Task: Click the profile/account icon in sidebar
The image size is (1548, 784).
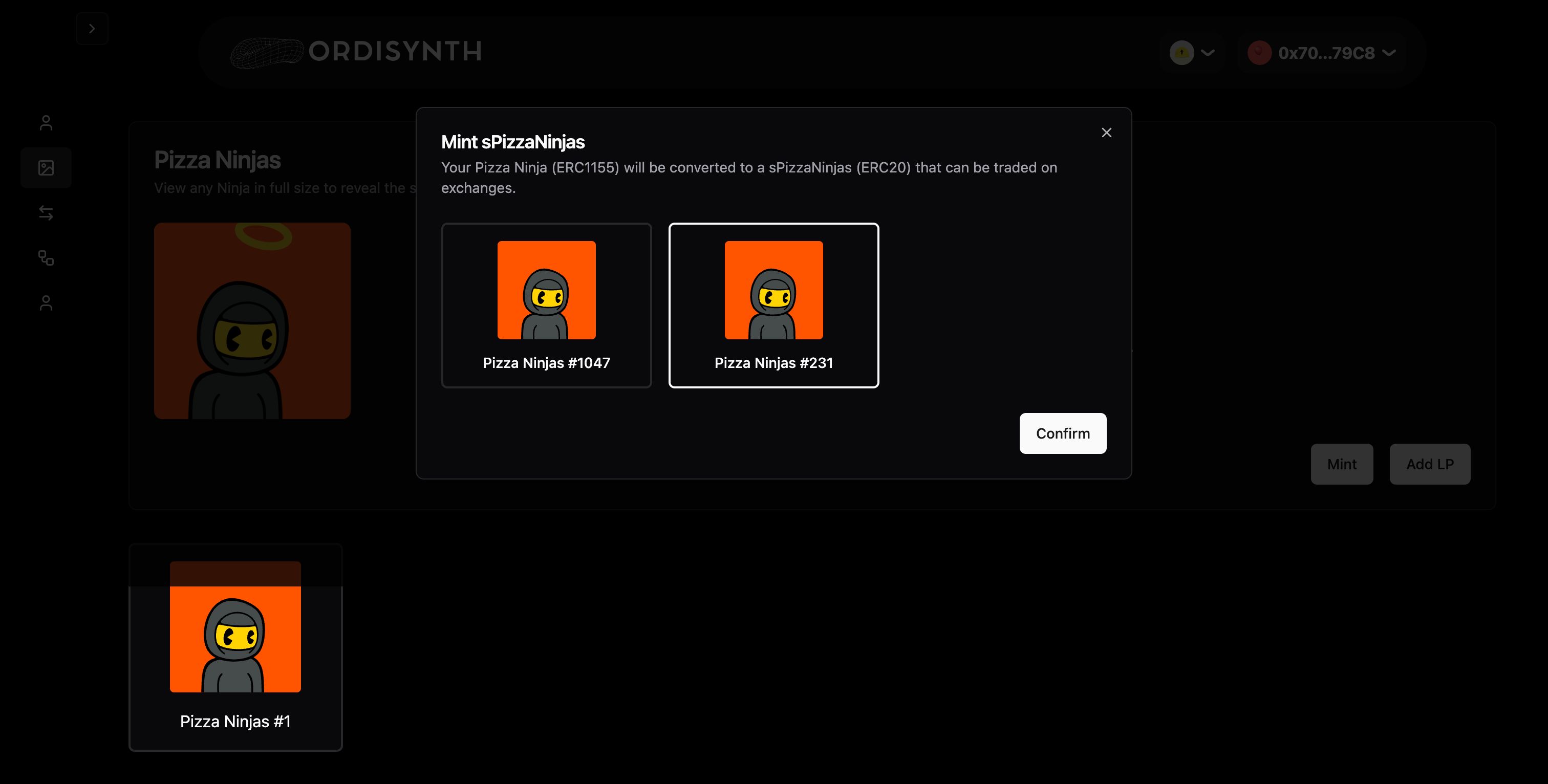Action: coord(45,122)
